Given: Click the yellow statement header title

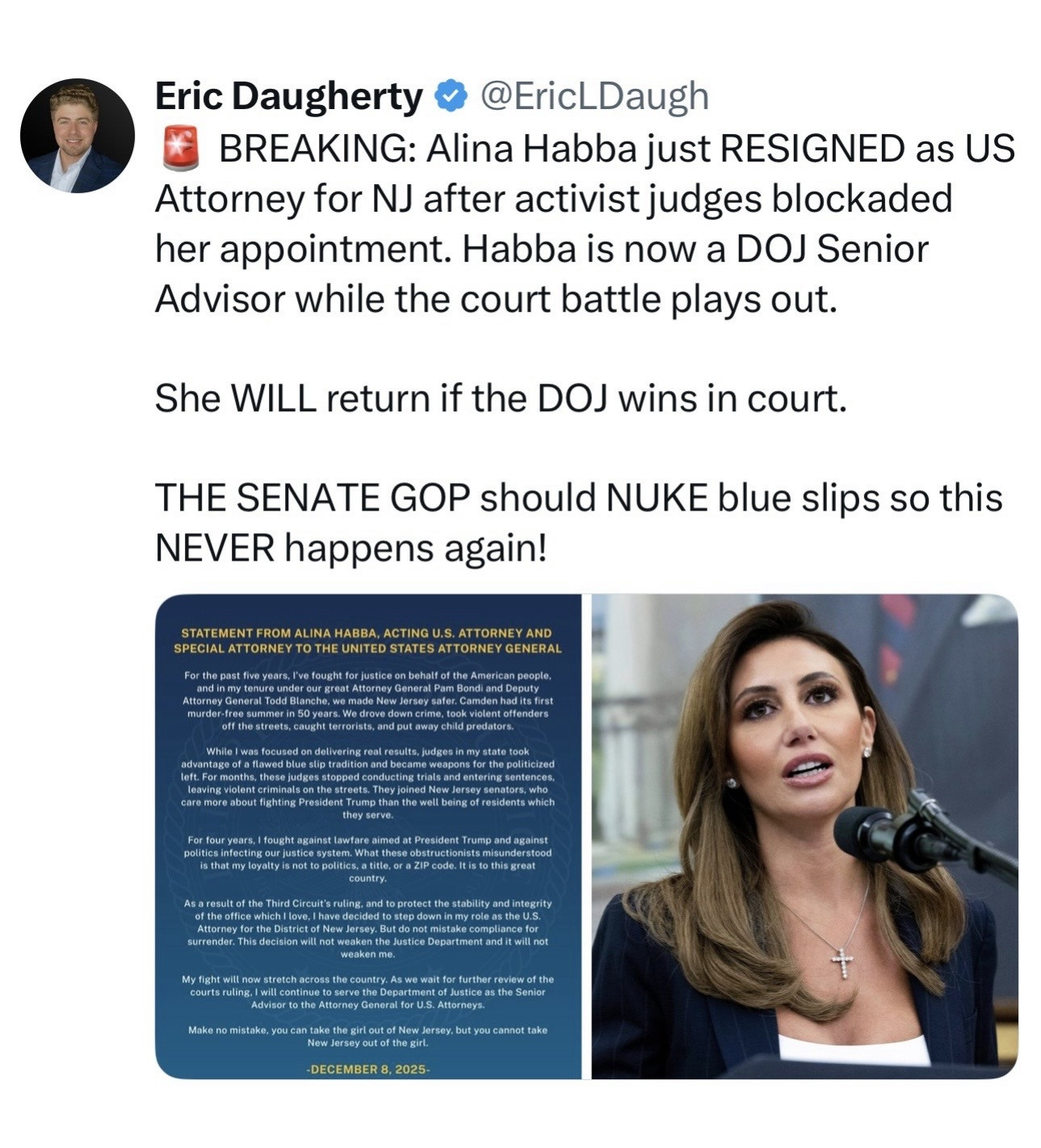Looking at the screenshot, I should [x=367, y=641].
